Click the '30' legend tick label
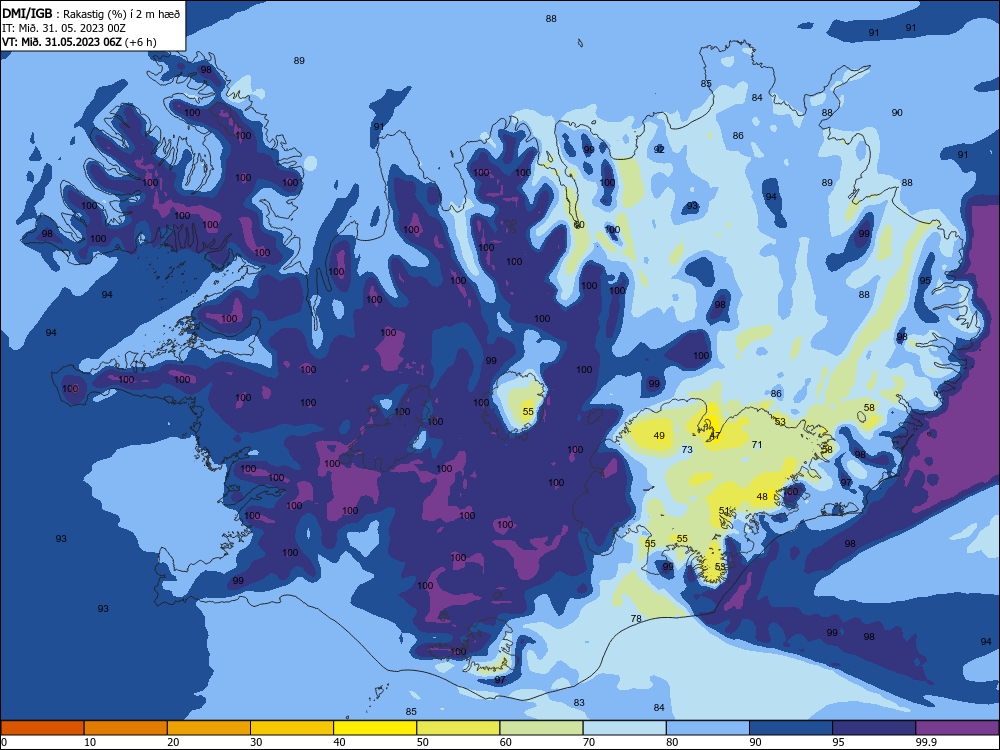Screen dimensions: 1000x750 pos(256,742)
